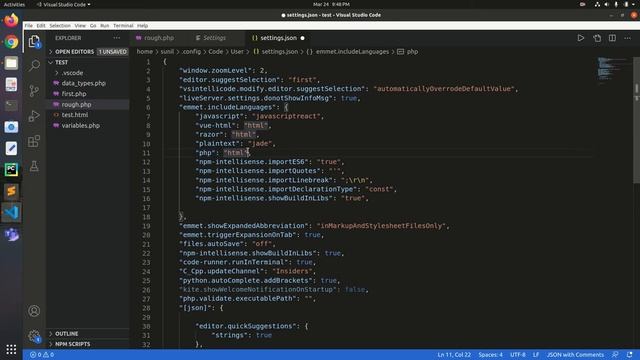
Task: Open the Help menu
Action: [142, 26]
